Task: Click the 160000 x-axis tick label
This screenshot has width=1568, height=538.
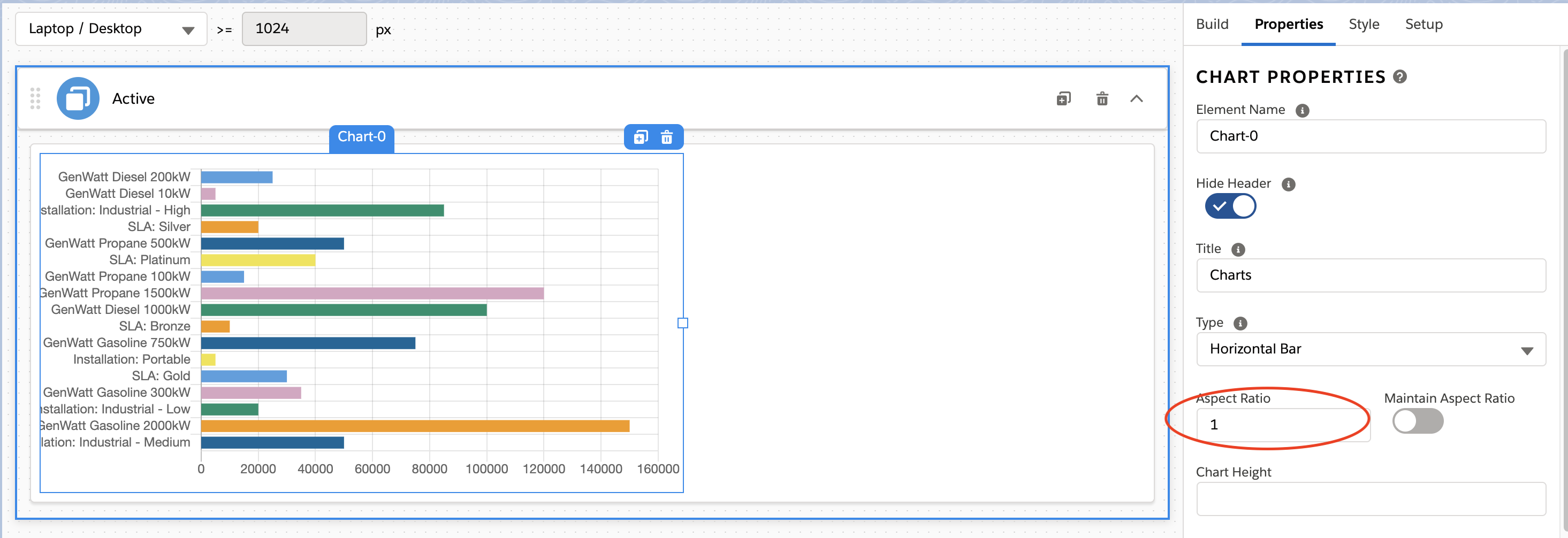Action: [658, 469]
